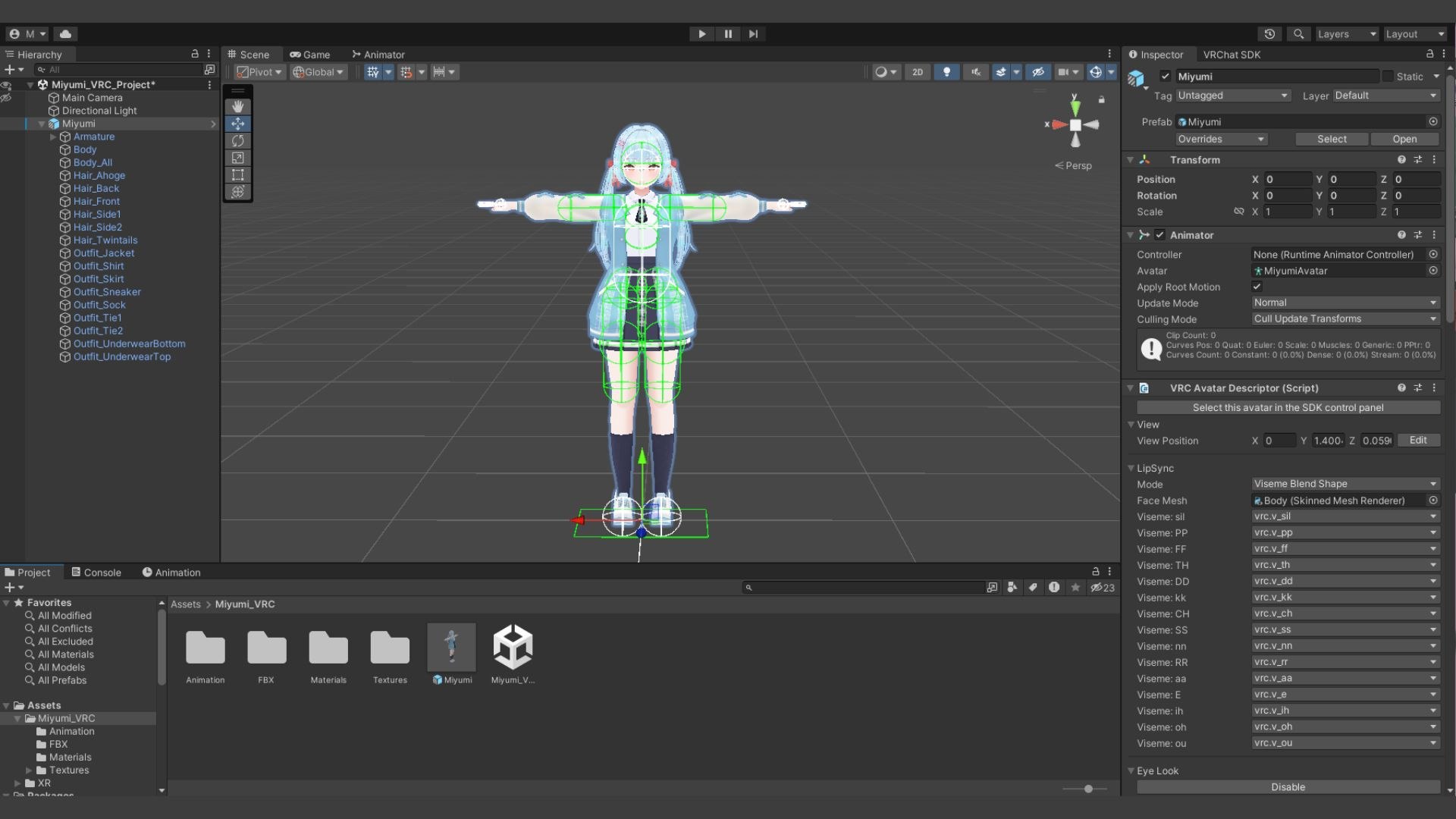Viewport: 1456px width, 819px height.
Task: Switch to the Game tab
Action: pyautogui.click(x=309, y=55)
